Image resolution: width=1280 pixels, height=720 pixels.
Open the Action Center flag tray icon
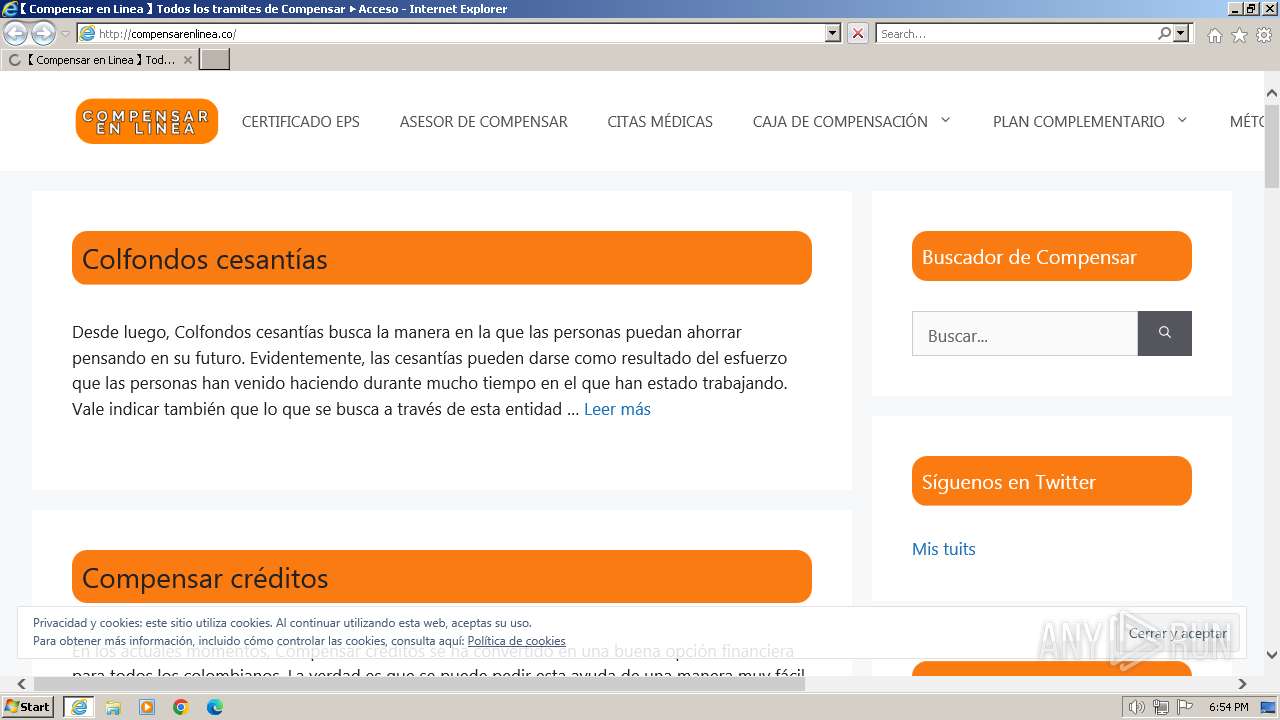click(1185, 707)
